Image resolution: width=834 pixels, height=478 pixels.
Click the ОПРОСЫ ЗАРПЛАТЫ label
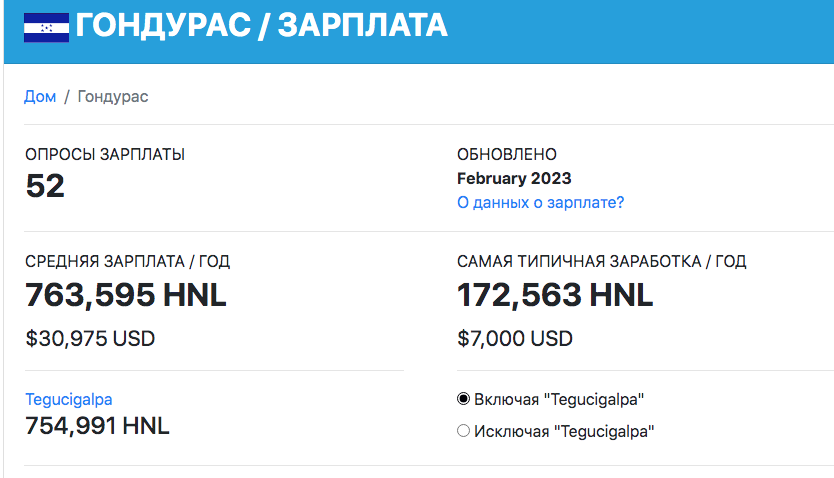point(105,155)
